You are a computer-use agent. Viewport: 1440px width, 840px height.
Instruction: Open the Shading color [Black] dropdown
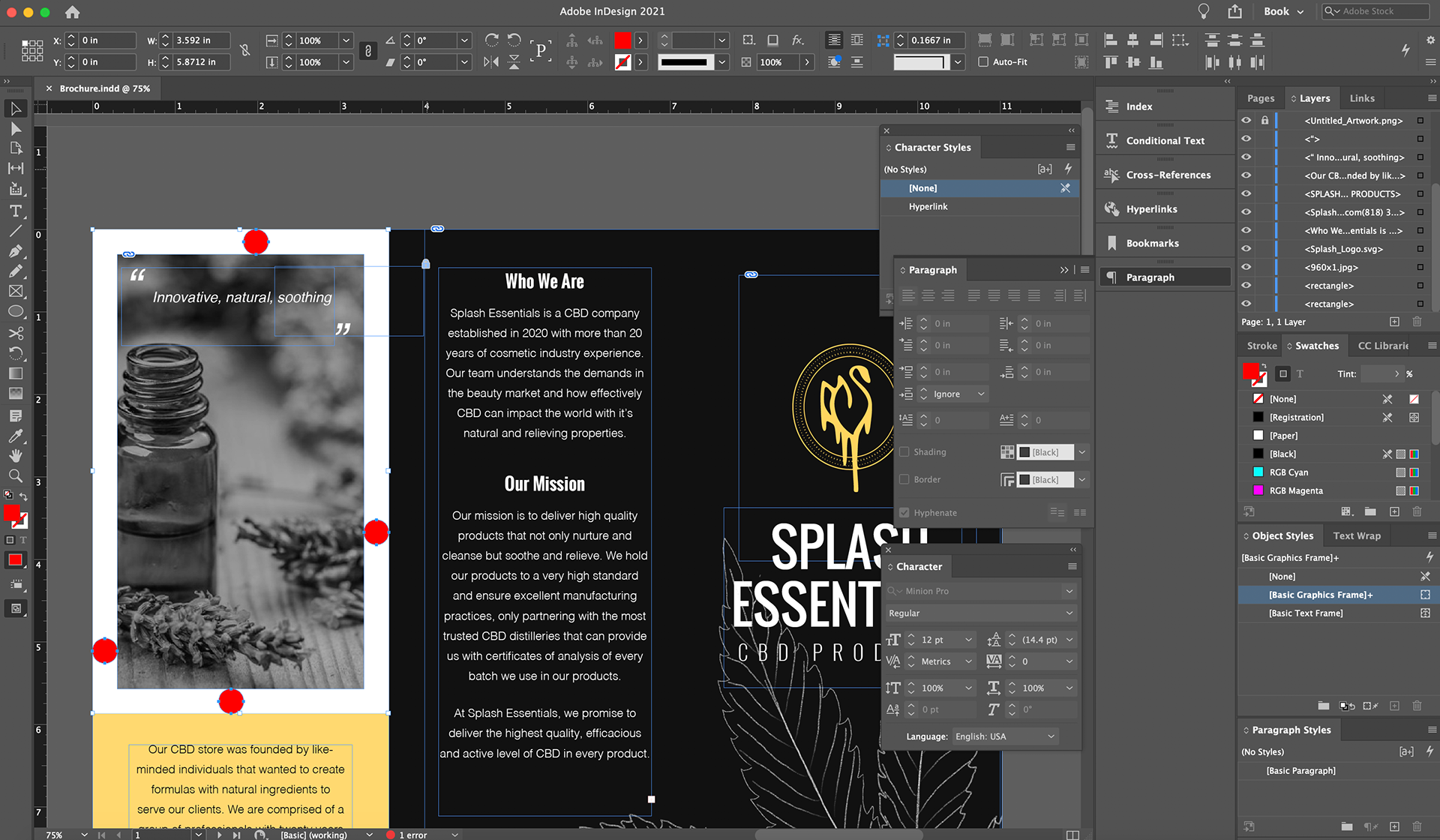[1082, 452]
